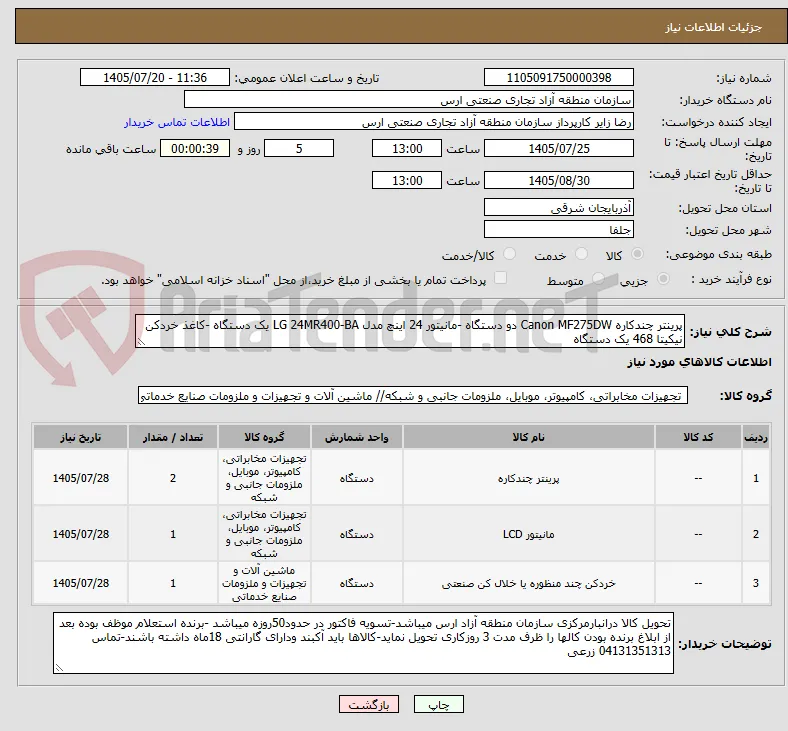Click the کد کالا column header
Screen dimensions: 788x731
coord(698,437)
